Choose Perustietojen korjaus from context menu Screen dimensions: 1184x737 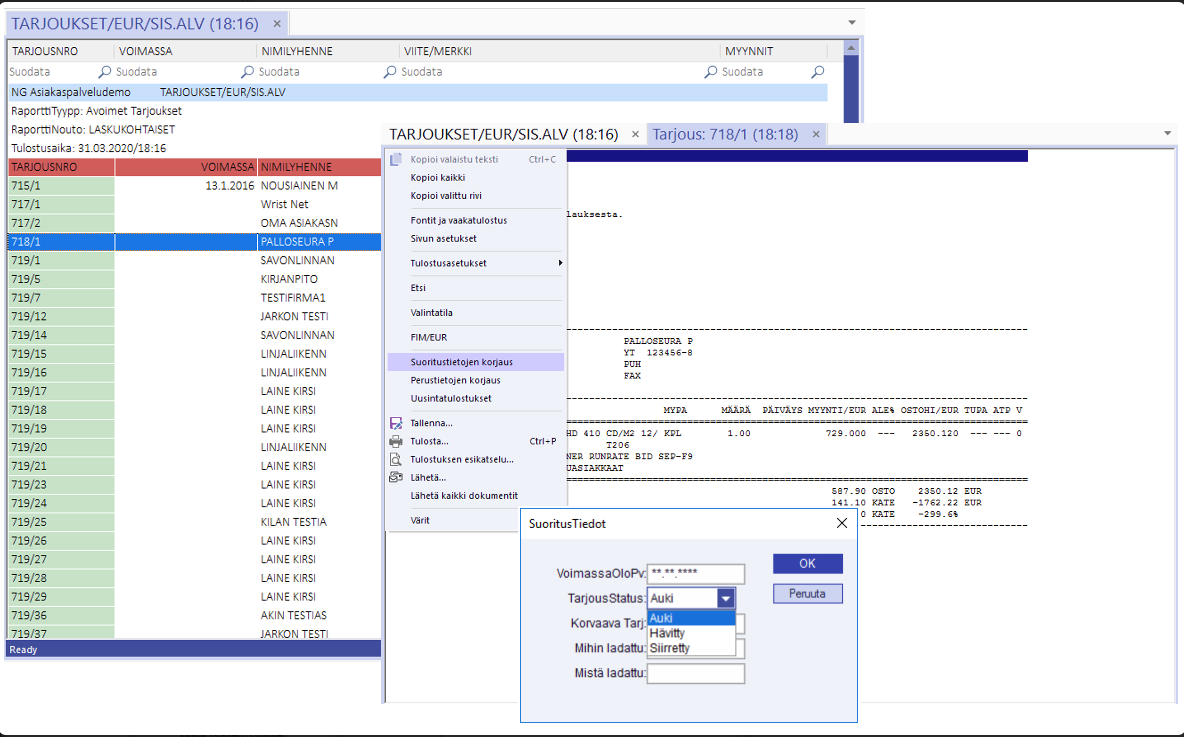(455, 380)
